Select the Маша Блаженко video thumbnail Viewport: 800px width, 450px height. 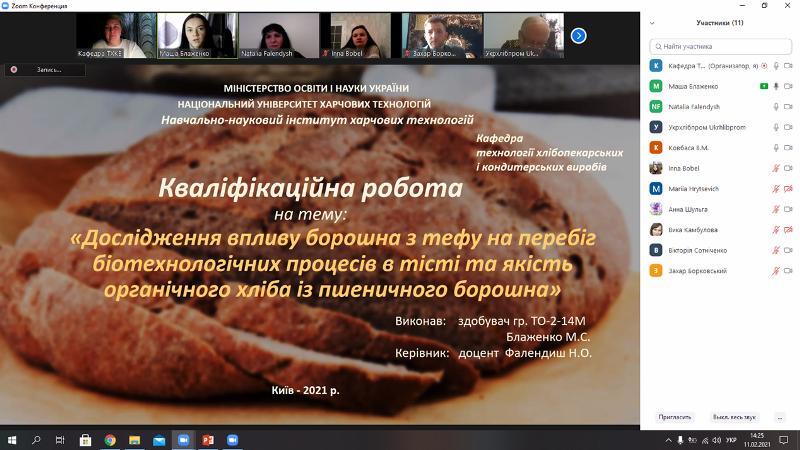pyautogui.click(x=197, y=36)
